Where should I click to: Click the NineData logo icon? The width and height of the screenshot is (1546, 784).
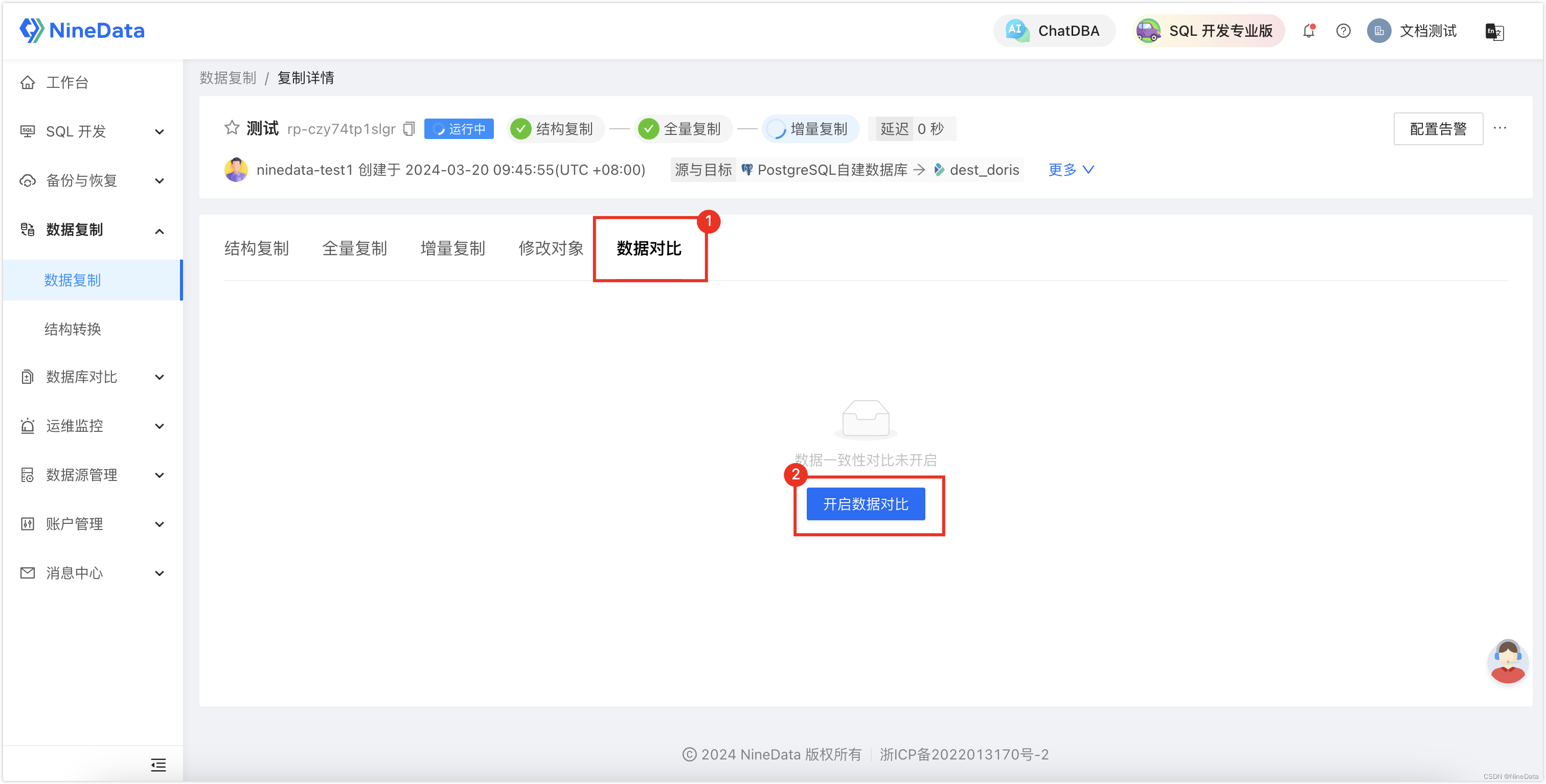click(x=31, y=30)
